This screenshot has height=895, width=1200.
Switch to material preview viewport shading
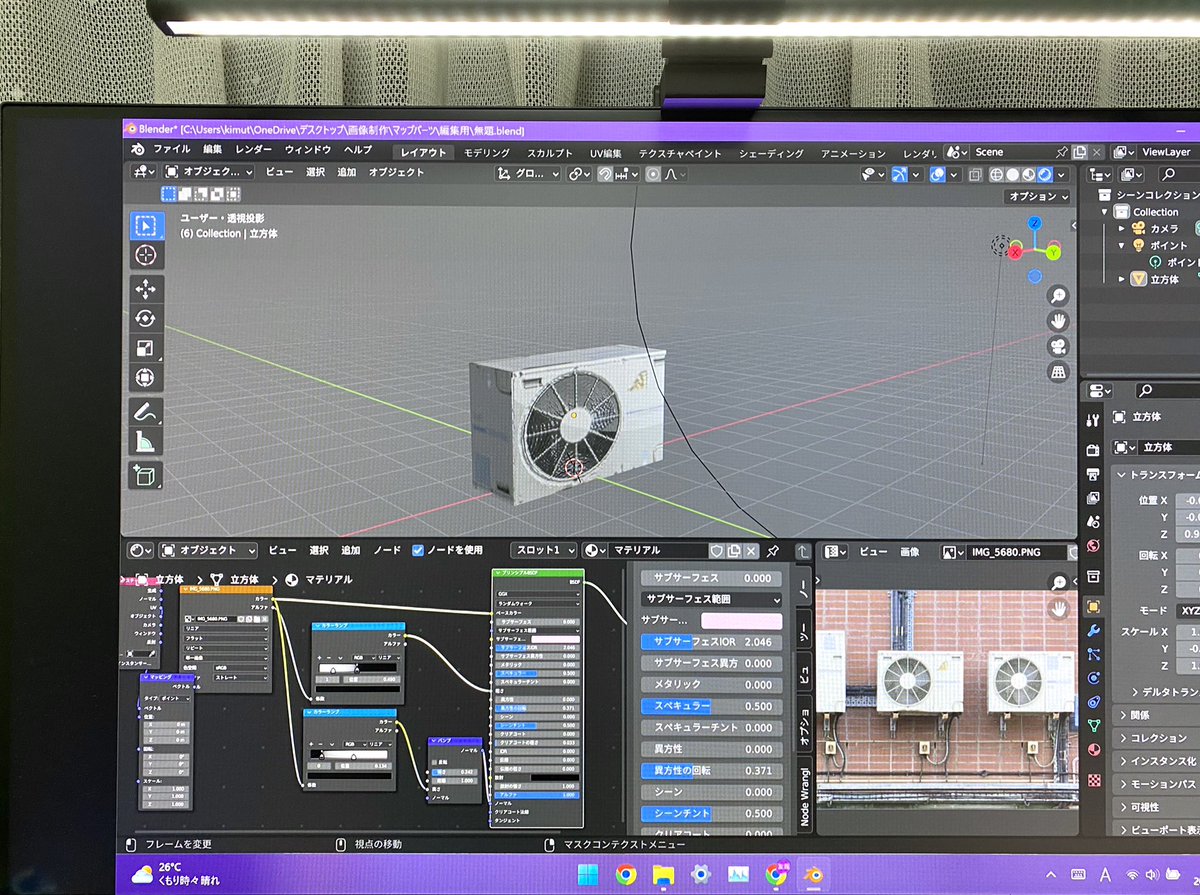point(1029,175)
